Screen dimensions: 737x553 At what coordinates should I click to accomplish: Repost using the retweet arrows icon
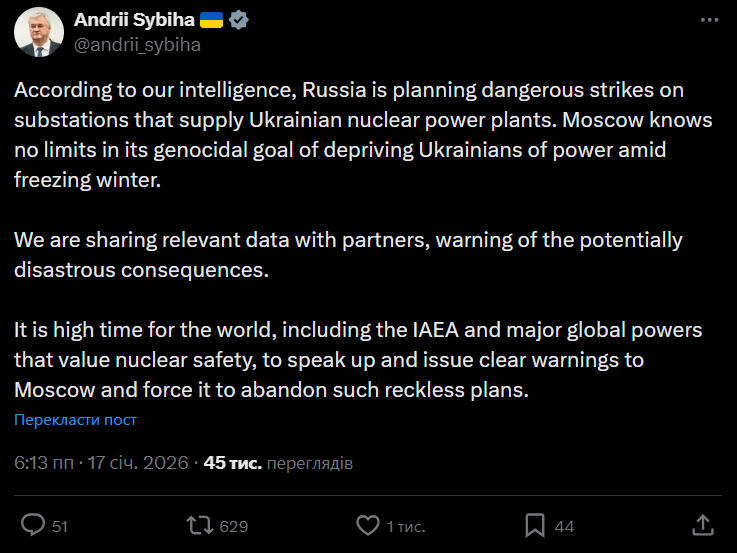pos(199,525)
